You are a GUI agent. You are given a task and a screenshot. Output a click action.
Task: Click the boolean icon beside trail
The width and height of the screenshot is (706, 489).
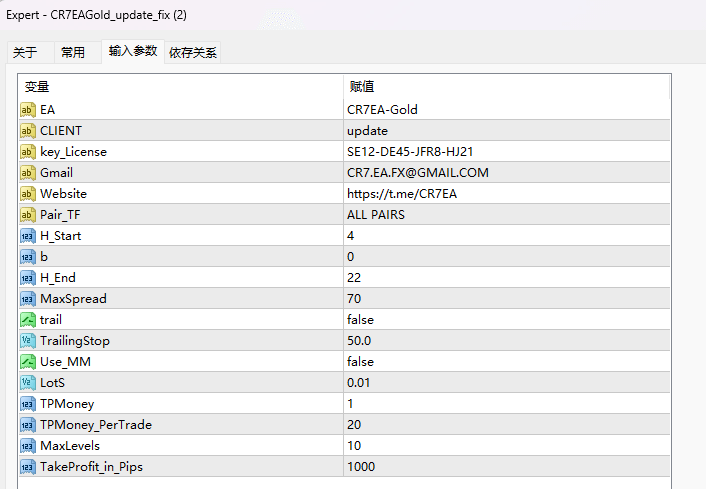[x=27, y=320]
